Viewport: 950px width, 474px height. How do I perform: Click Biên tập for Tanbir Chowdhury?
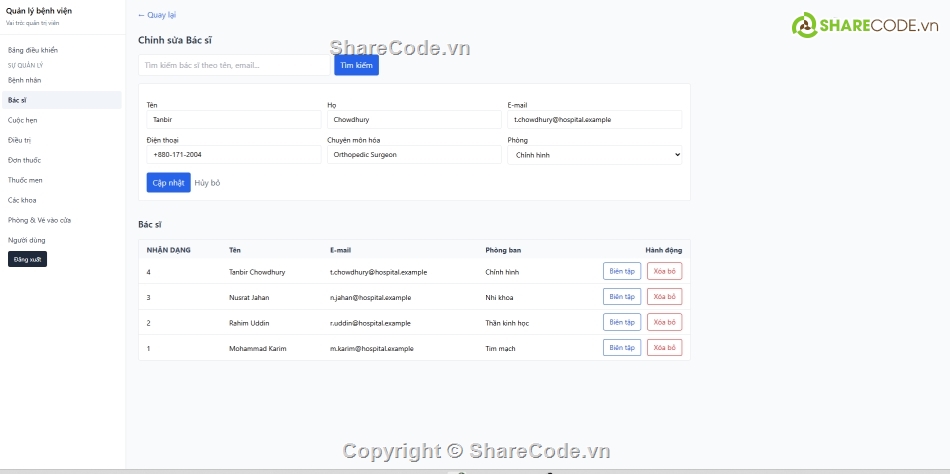pos(622,271)
